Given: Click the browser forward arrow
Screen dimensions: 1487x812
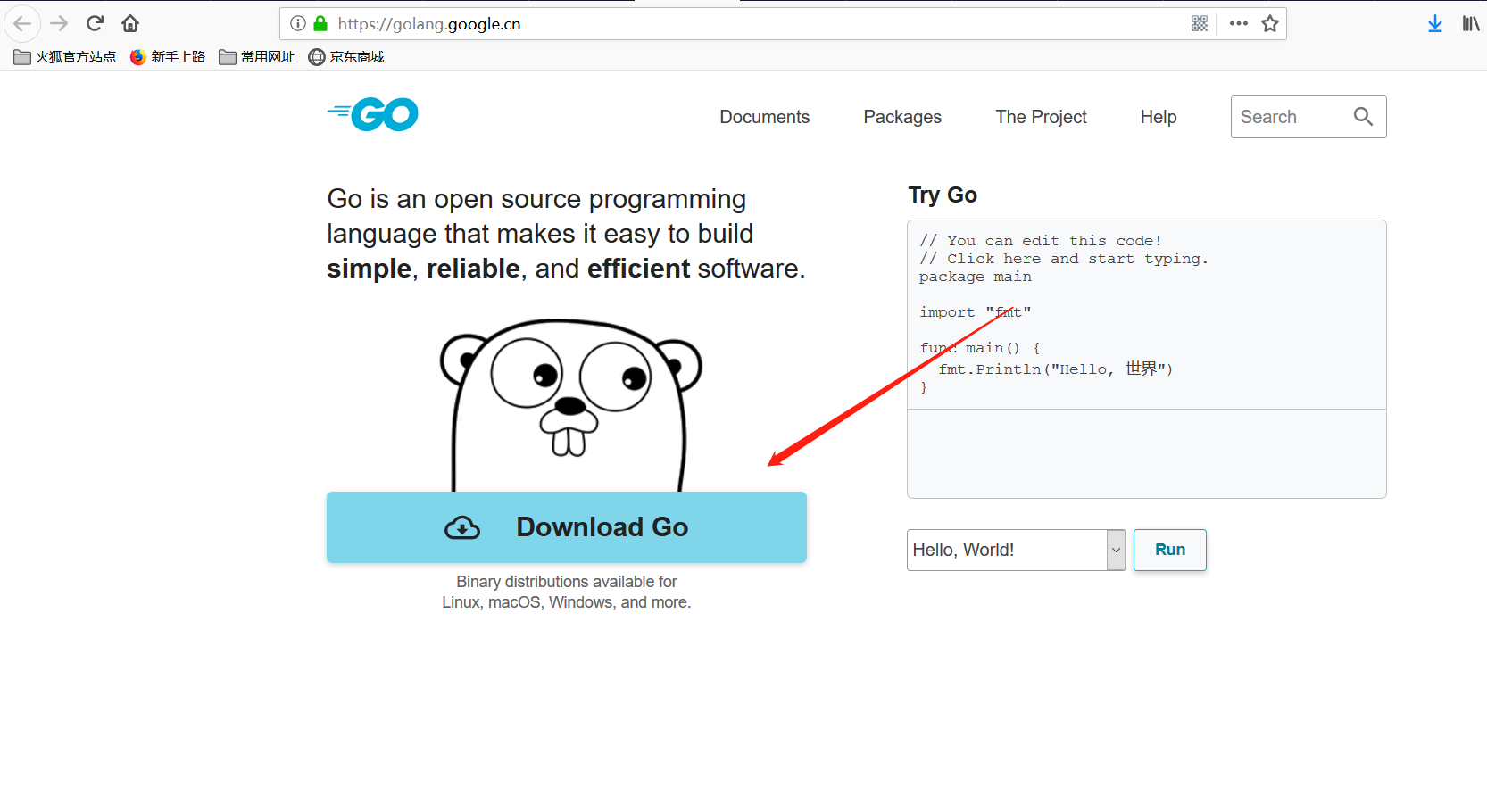Looking at the screenshot, I should pyautogui.click(x=59, y=23).
